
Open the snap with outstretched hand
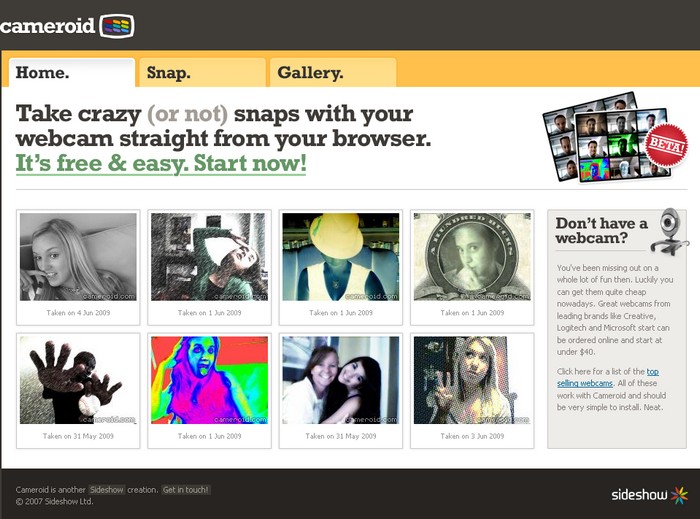[x=79, y=380]
